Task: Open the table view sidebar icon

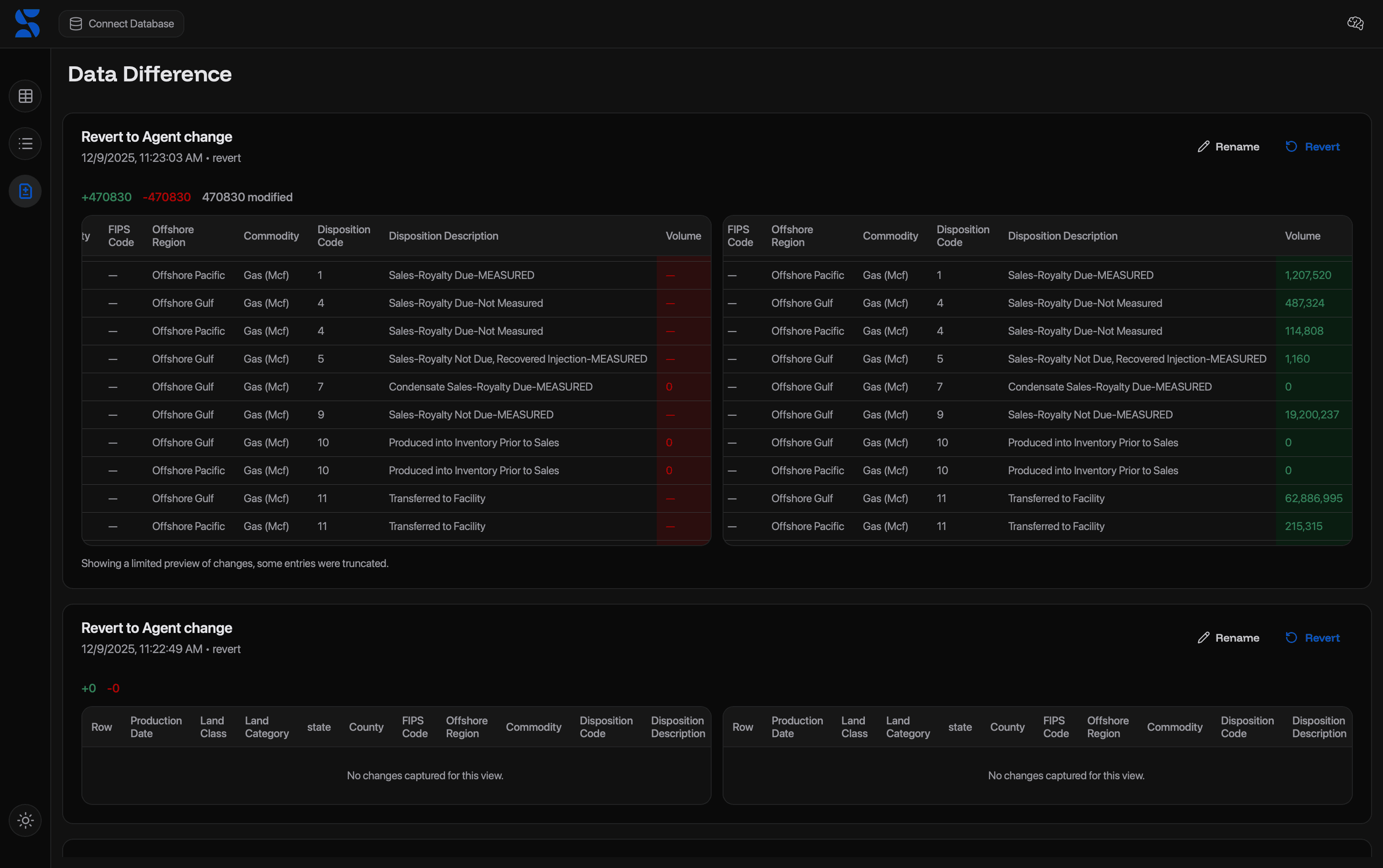Action: [x=25, y=96]
